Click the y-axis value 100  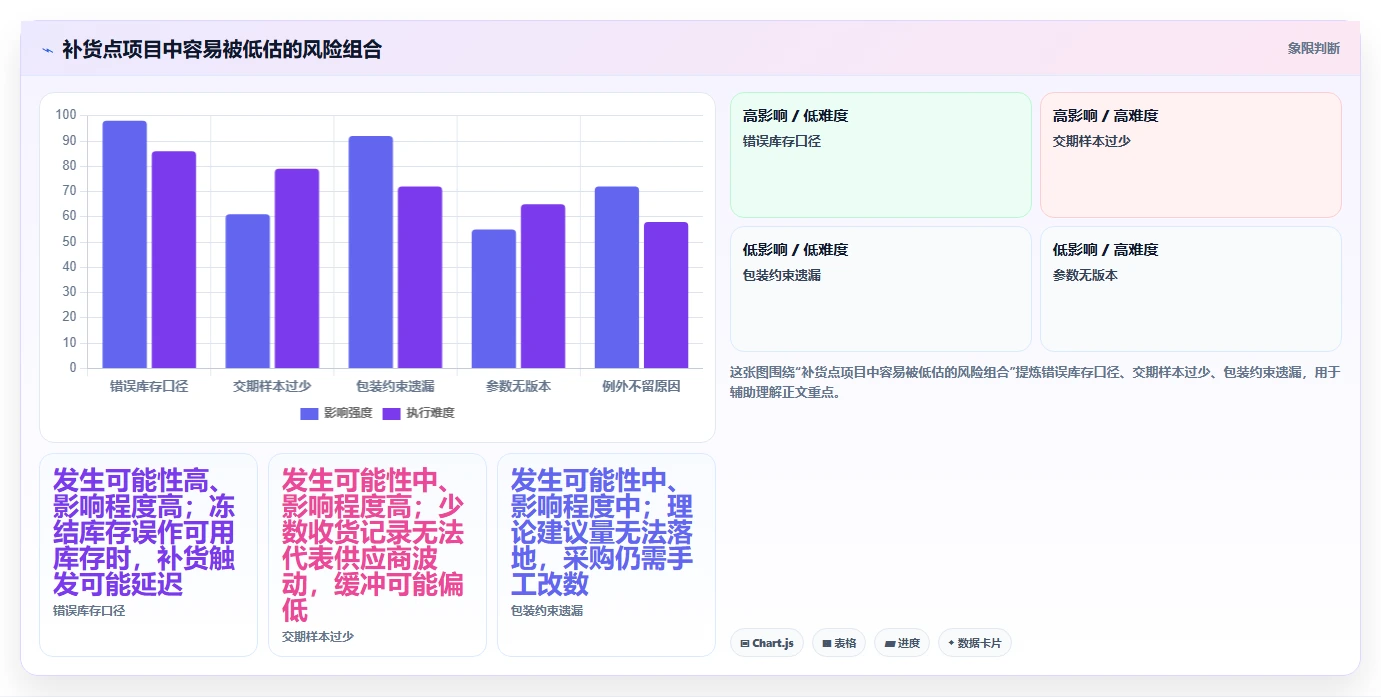pyautogui.click(x=66, y=115)
